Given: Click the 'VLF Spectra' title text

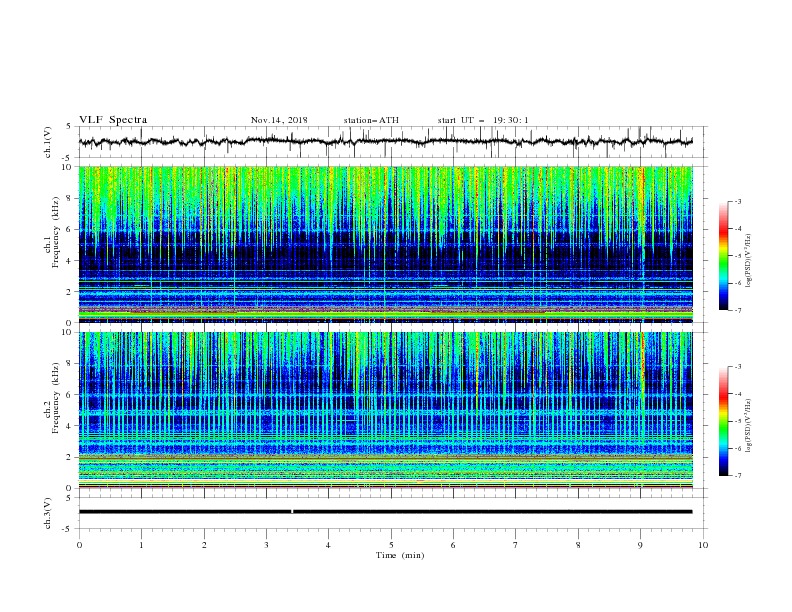Looking at the screenshot, I should [x=113, y=120].
